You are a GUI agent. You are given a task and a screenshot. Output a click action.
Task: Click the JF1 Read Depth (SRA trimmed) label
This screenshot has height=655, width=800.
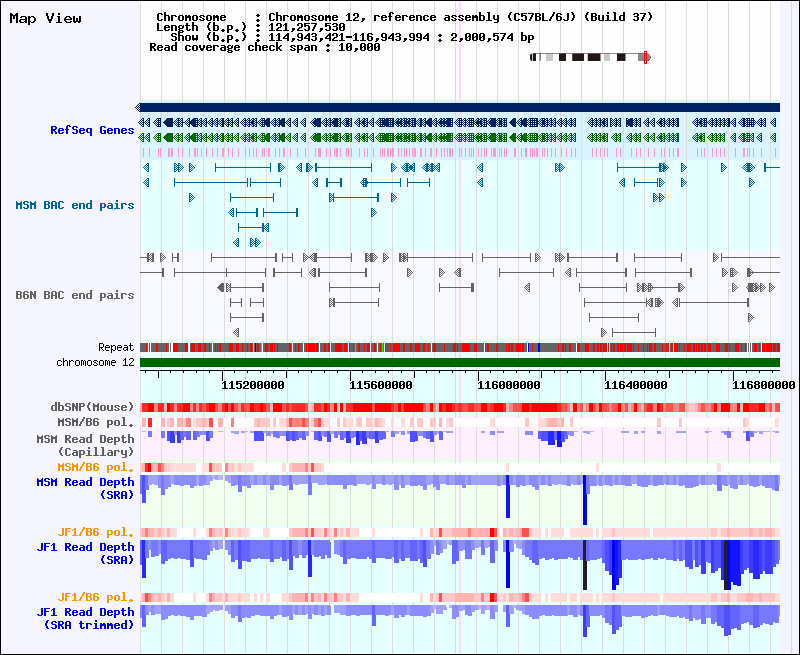[85, 618]
